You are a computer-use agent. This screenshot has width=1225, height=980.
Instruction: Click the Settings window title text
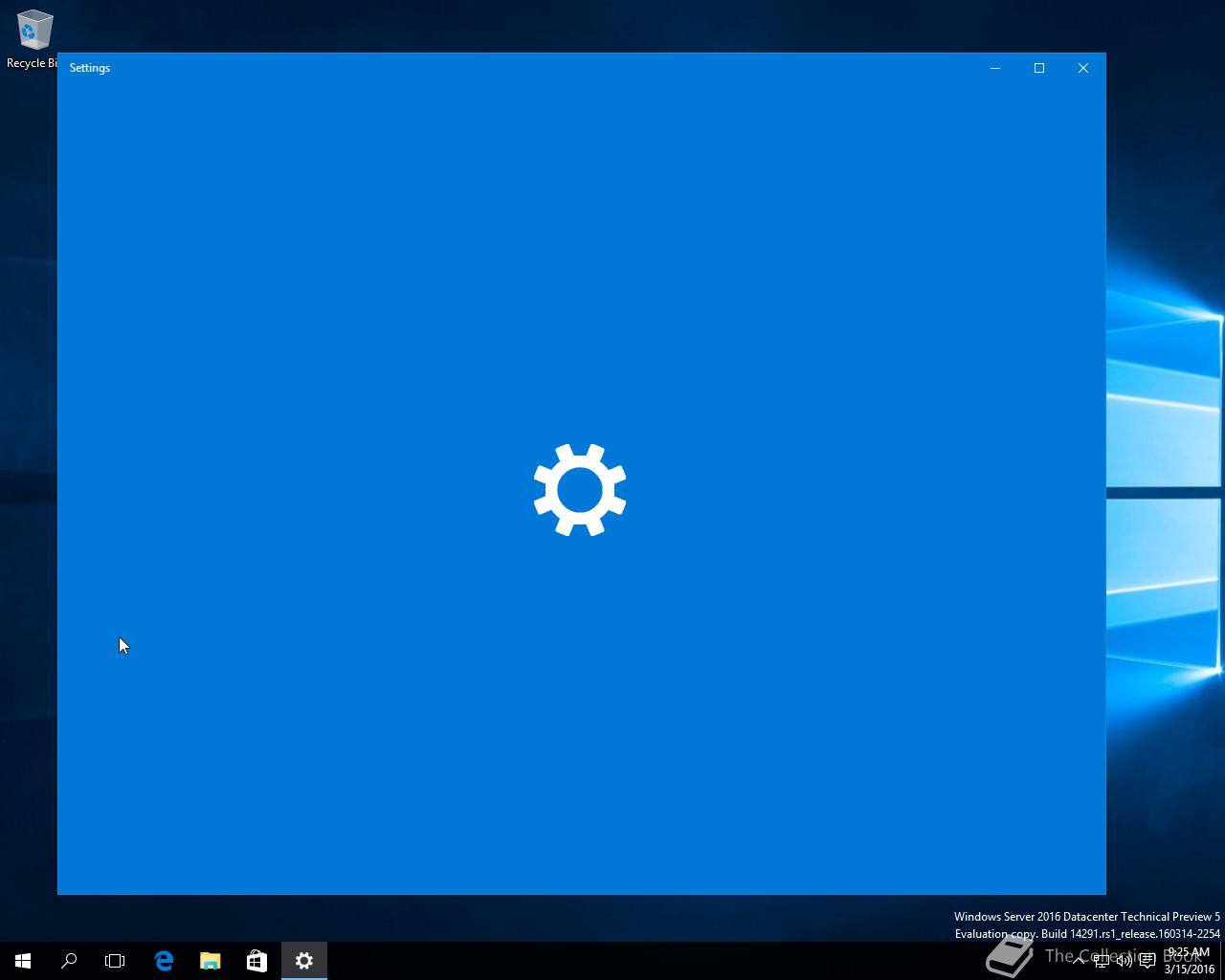tap(90, 68)
